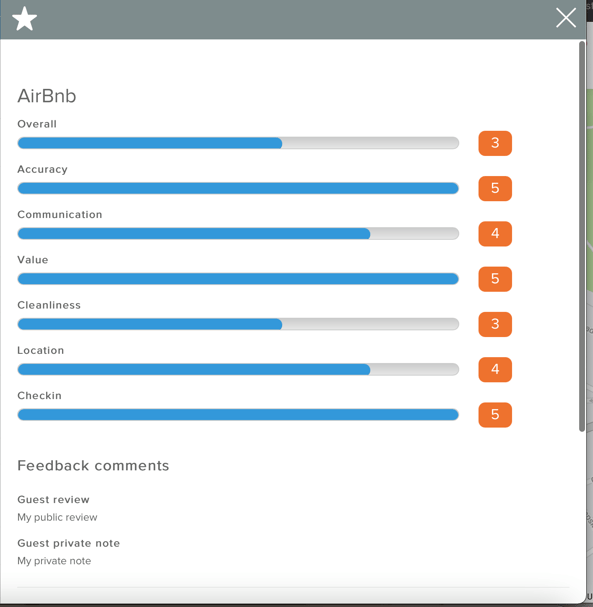
Task: Click the orange Value score badge
Action: click(495, 279)
